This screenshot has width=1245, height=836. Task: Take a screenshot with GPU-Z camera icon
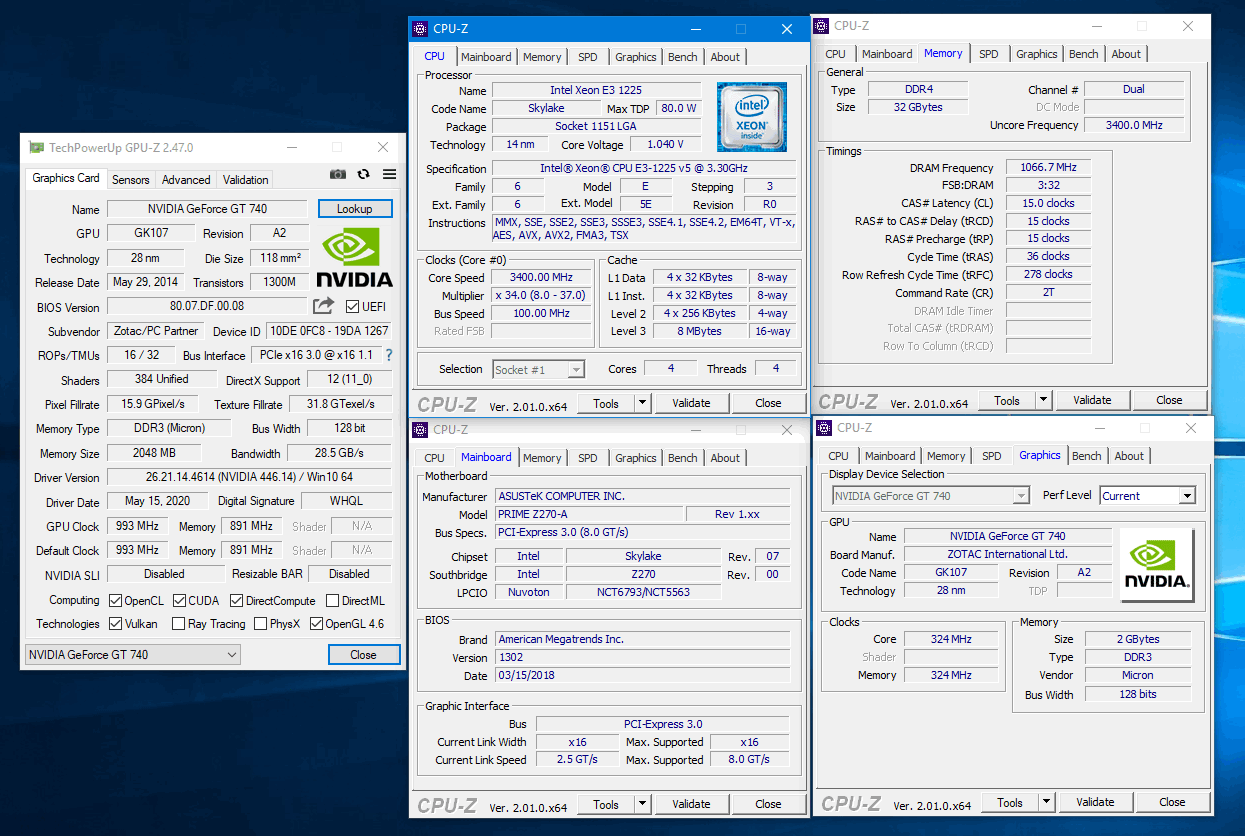pos(338,174)
